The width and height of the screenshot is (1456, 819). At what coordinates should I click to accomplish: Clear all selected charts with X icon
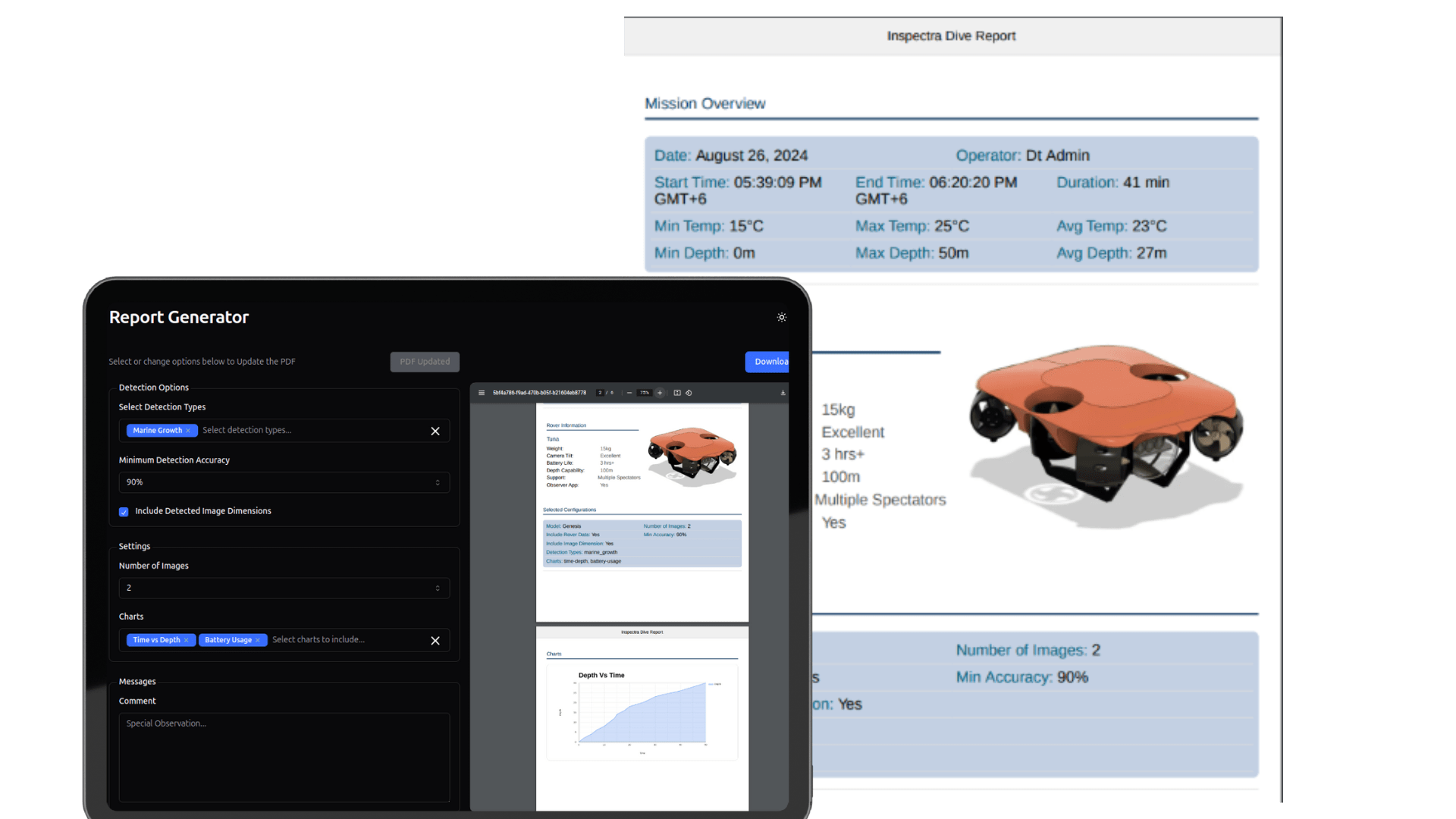[435, 641]
